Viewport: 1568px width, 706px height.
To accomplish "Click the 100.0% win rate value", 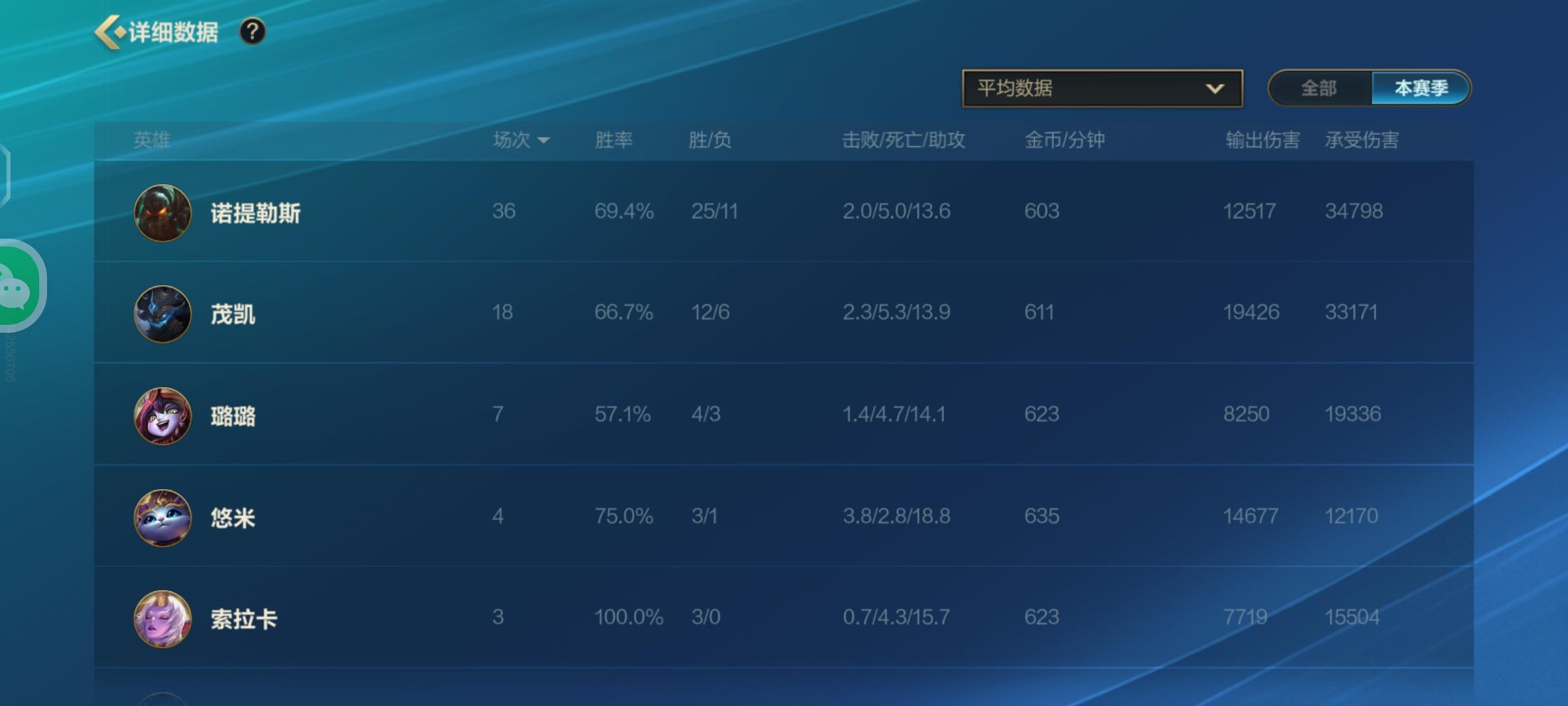I will pyautogui.click(x=629, y=617).
